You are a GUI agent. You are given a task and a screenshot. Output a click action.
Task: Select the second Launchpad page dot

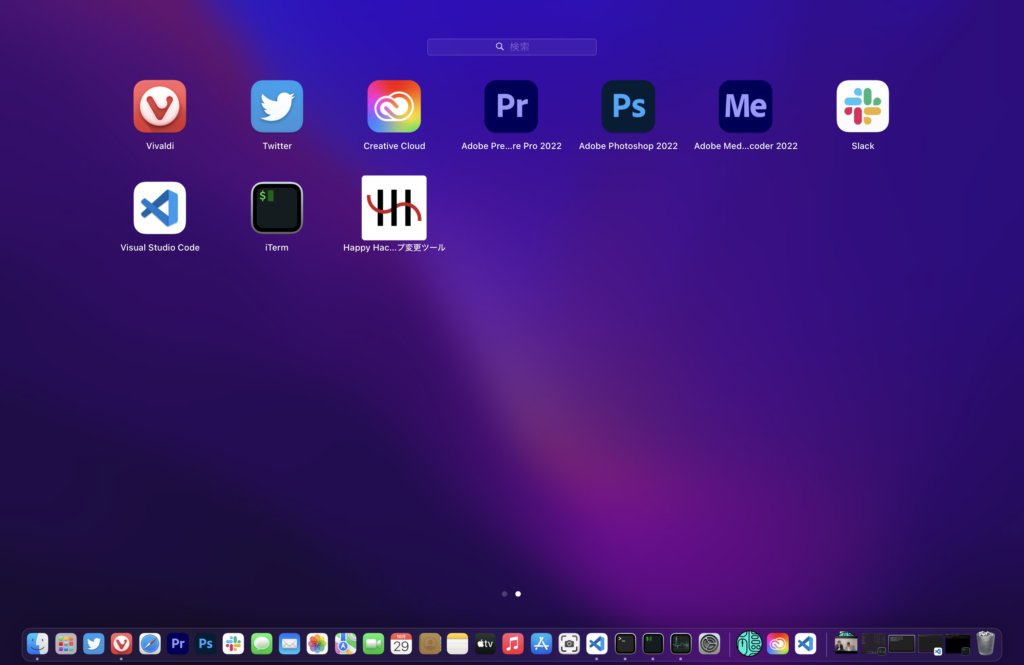518,594
